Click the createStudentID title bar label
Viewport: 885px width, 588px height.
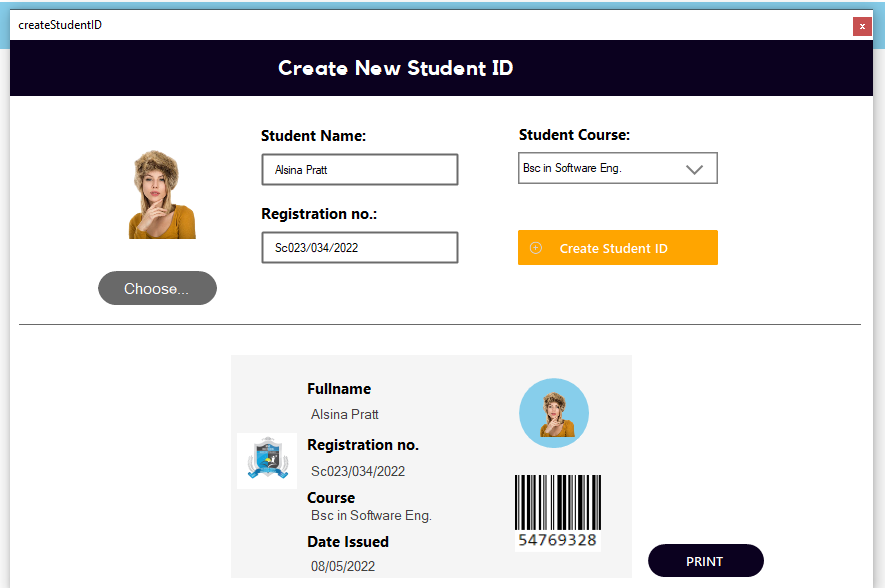[60, 25]
